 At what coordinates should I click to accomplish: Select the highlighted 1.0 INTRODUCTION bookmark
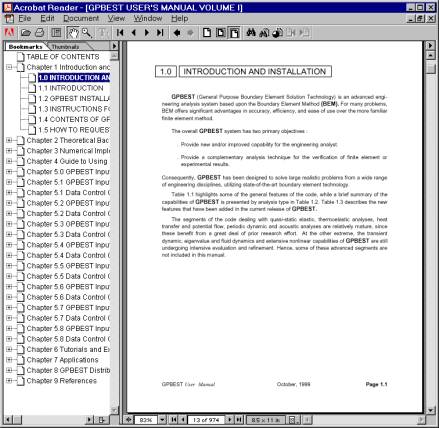tap(74, 78)
